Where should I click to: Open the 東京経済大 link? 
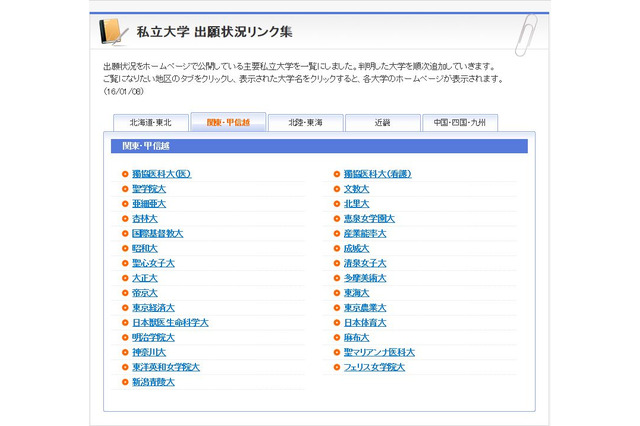153,308
